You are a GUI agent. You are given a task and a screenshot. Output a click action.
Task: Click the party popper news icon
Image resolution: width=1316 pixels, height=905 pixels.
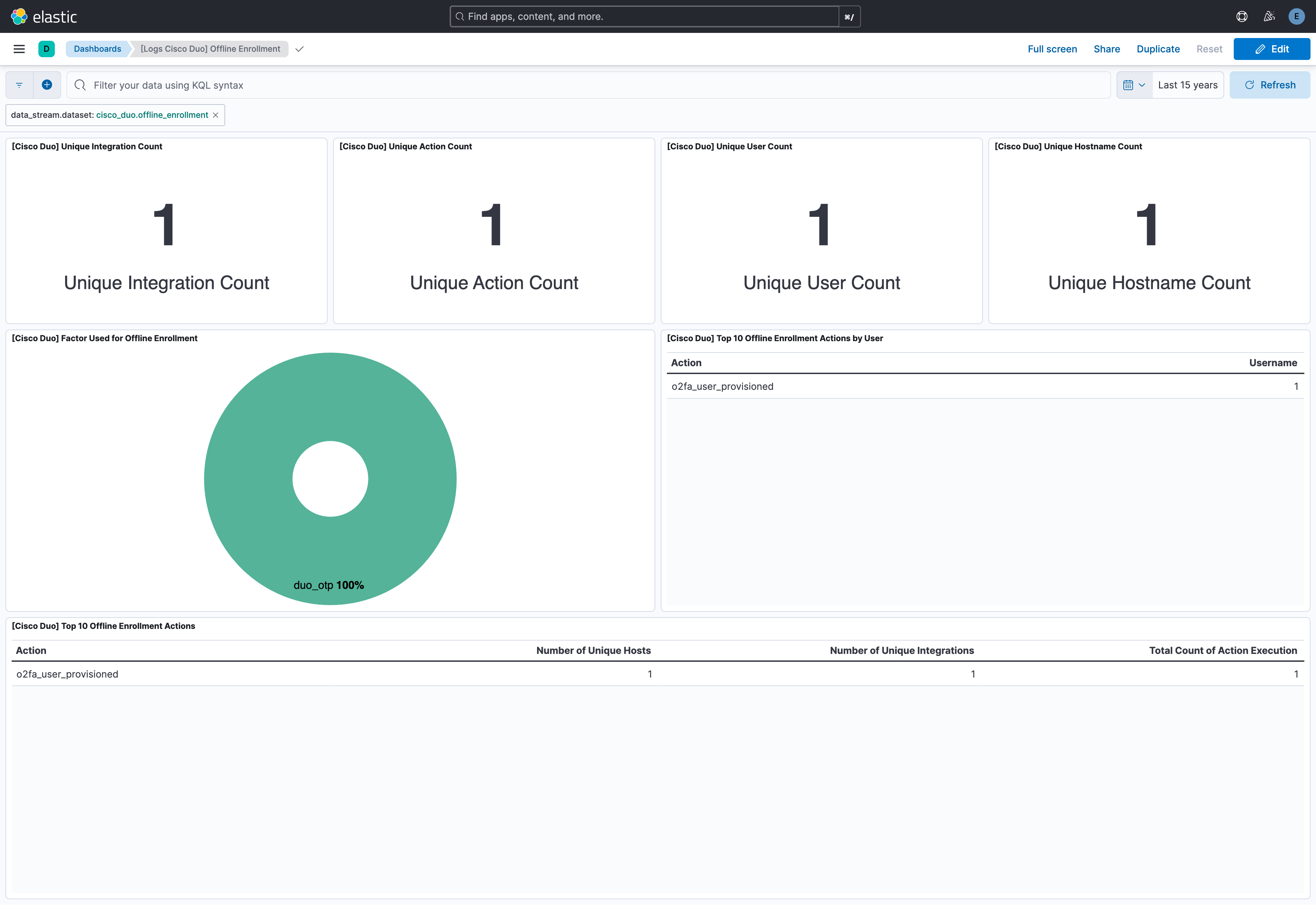[x=1269, y=16]
